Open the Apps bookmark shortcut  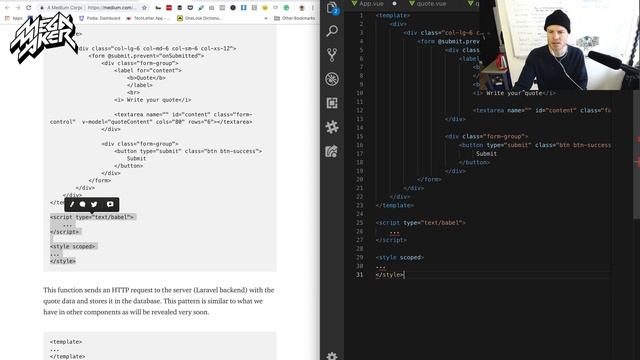13,18
